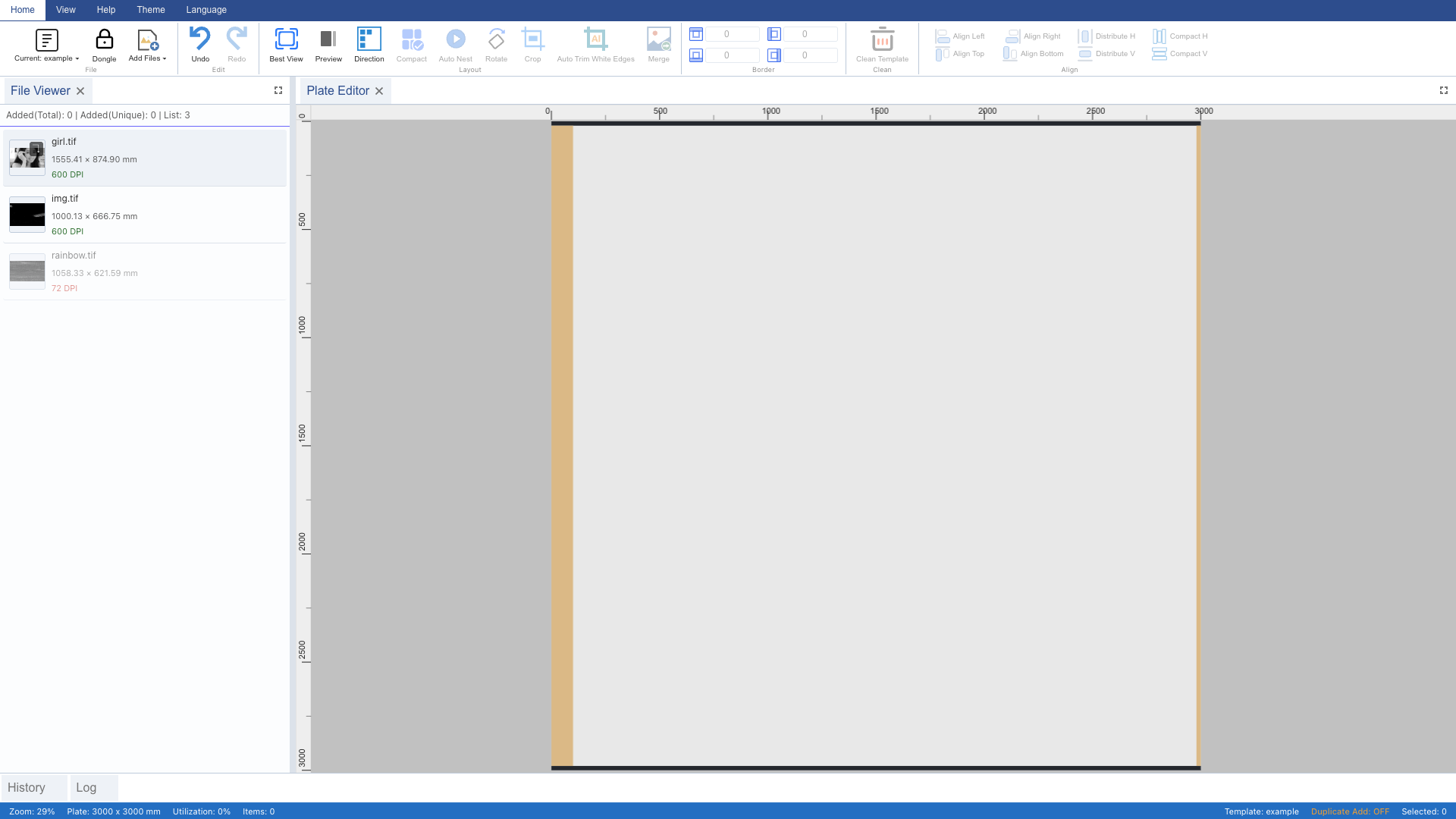Select the Crop tool

[x=533, y=45]
